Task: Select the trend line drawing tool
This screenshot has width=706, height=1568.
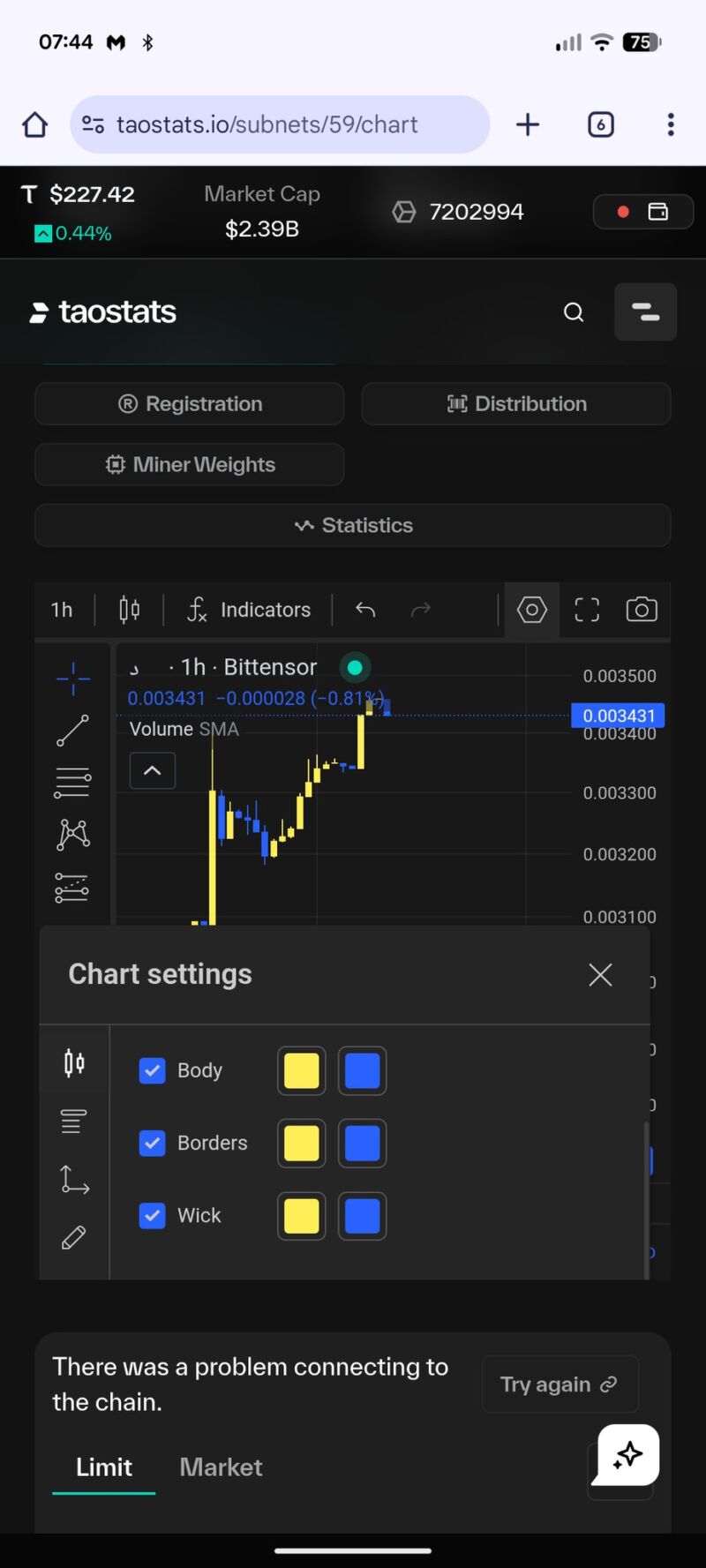Action: [x=72, y=731]
